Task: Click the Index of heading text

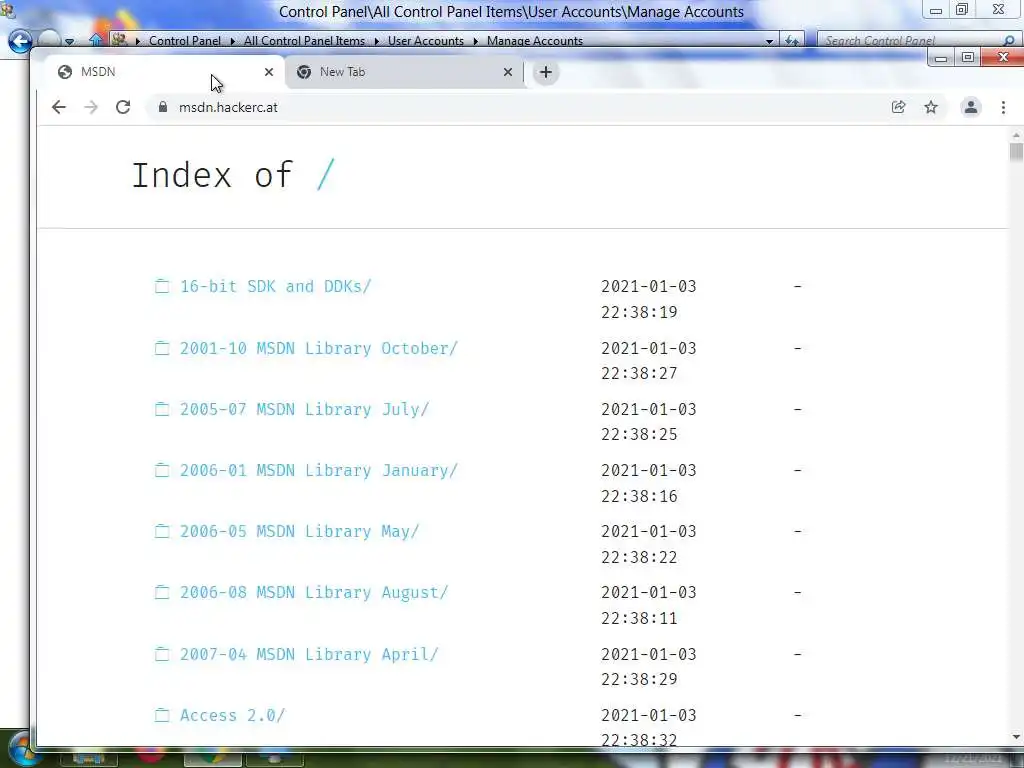Action: (212, 175)
